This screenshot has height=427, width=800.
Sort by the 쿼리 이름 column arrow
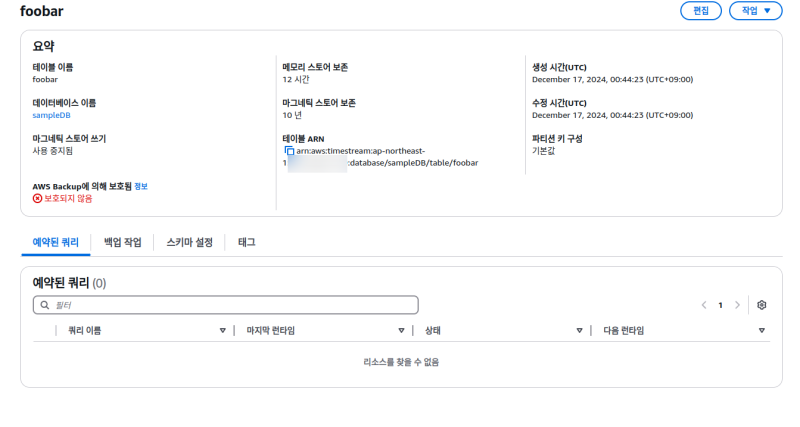pos(222,330)
